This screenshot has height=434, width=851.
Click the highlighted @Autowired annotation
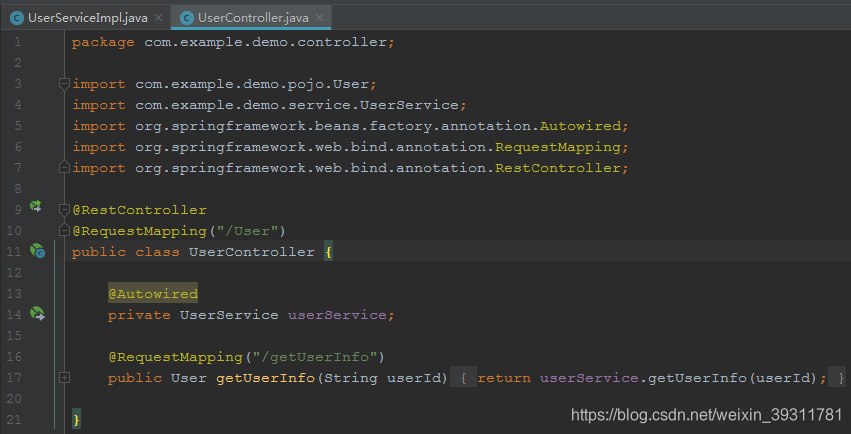[153, 294]
